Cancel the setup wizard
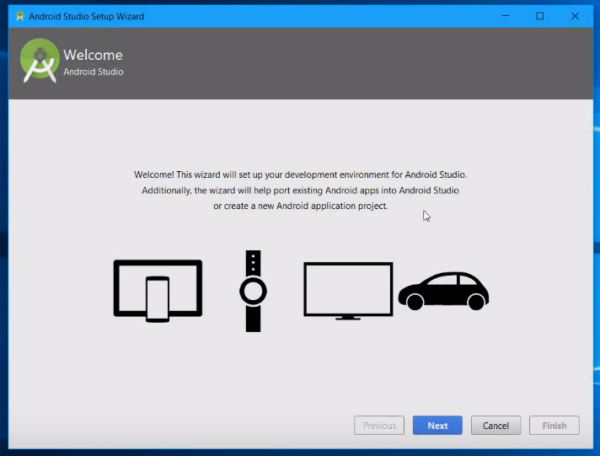The height and width of the screenshot is (456, 600). (x=496, y=425)
